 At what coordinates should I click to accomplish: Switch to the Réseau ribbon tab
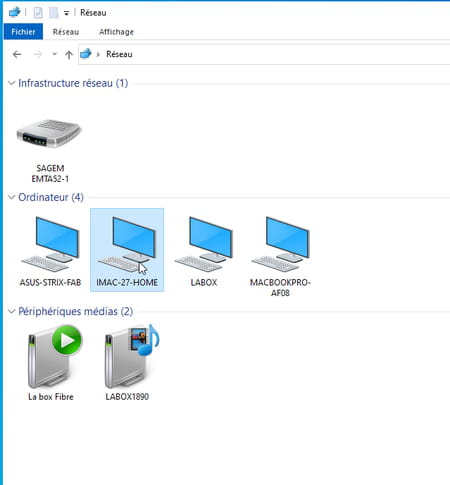pos(66,32)
